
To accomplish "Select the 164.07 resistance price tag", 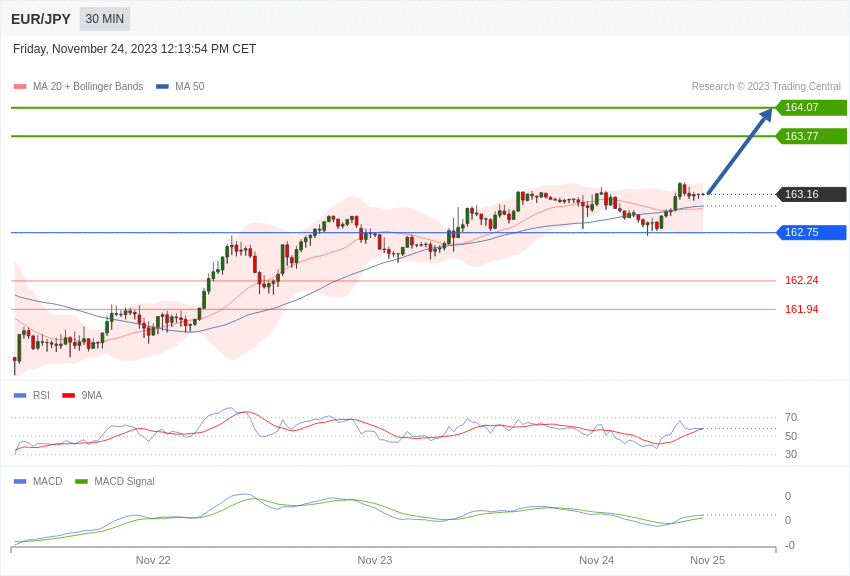I will click(811, 107).
